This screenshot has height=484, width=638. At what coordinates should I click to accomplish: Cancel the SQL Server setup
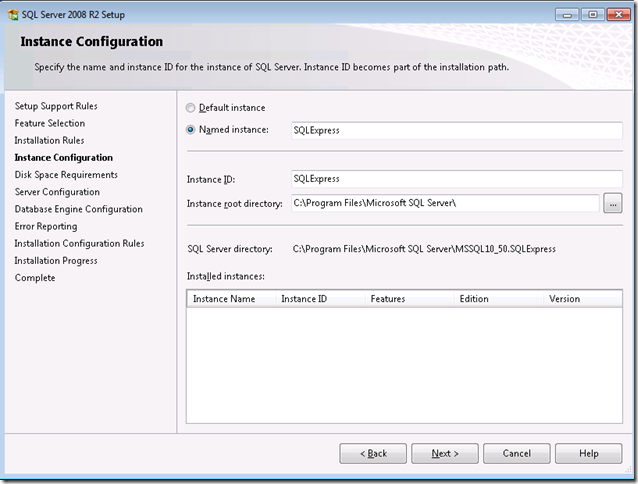pyautogui.click(x=517, y=453)
